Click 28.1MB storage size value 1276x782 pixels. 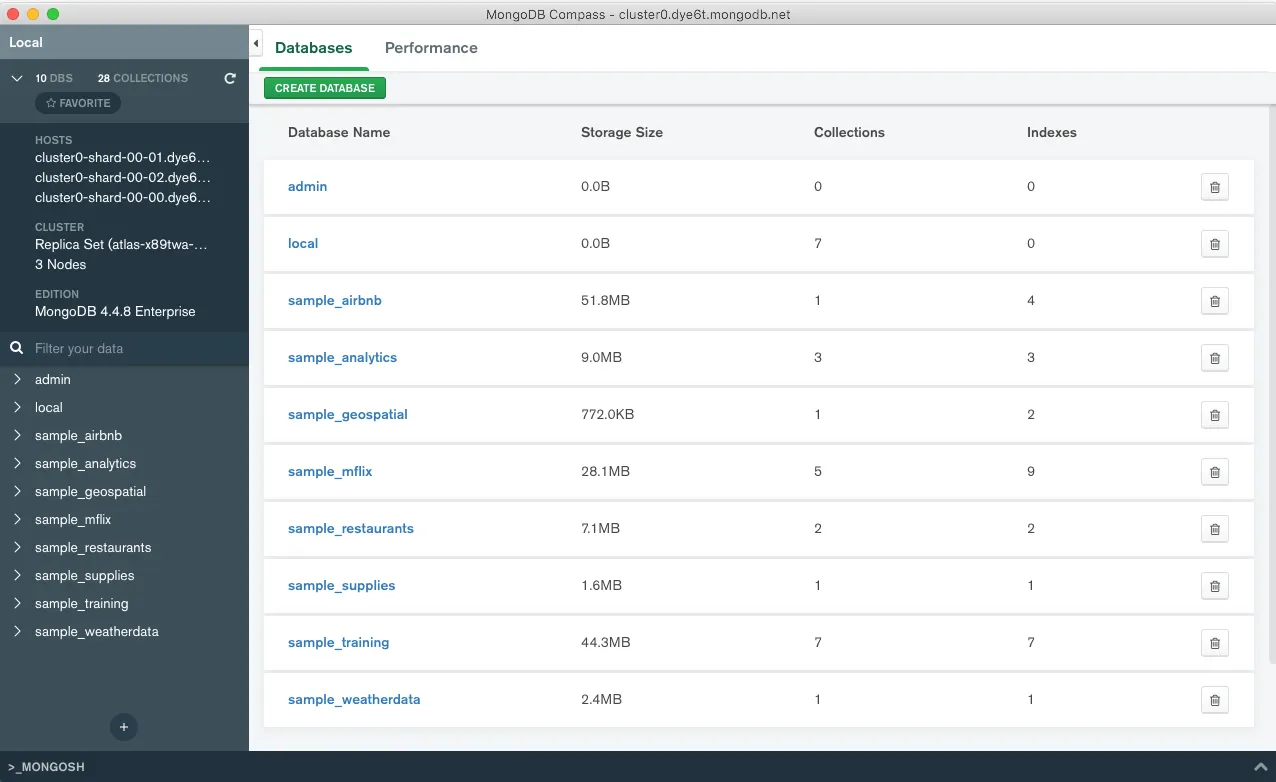coord(605,471)
